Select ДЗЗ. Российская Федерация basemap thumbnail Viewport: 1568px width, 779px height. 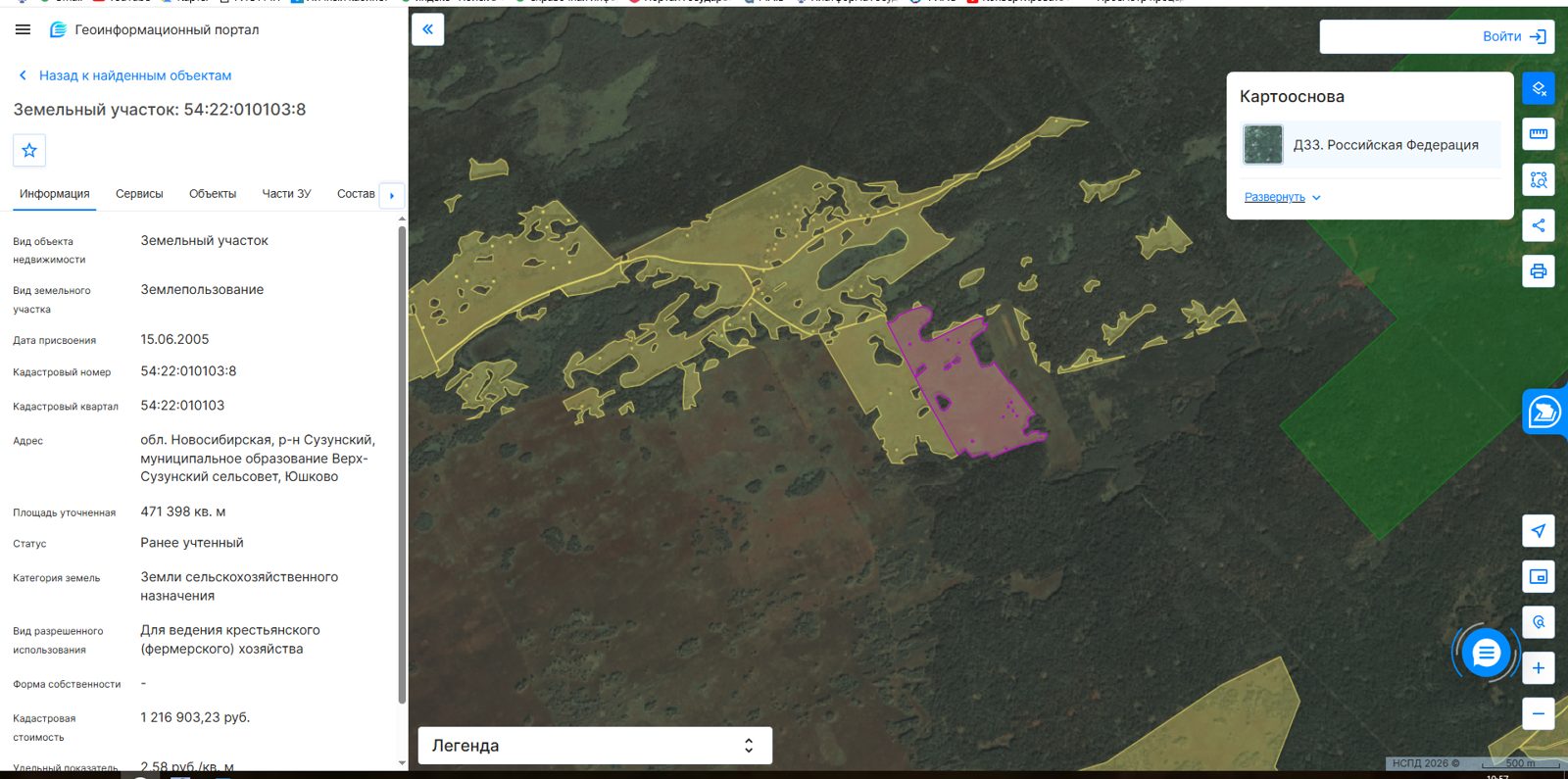tap(1263, 145)
